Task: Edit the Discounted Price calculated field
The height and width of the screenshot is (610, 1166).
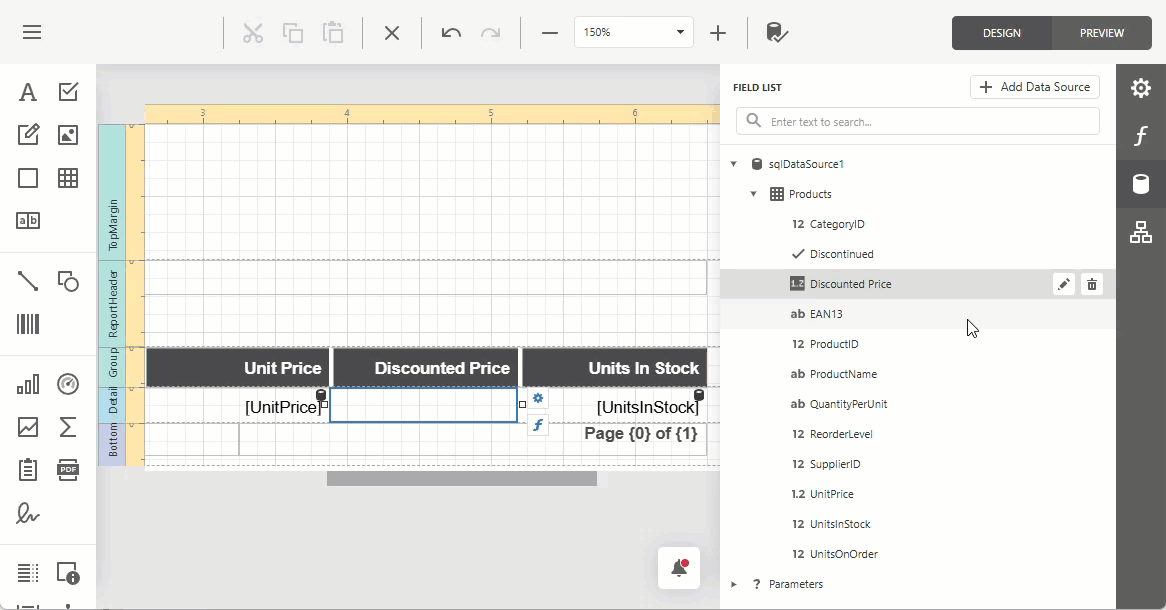Action: coord(1064,284)
